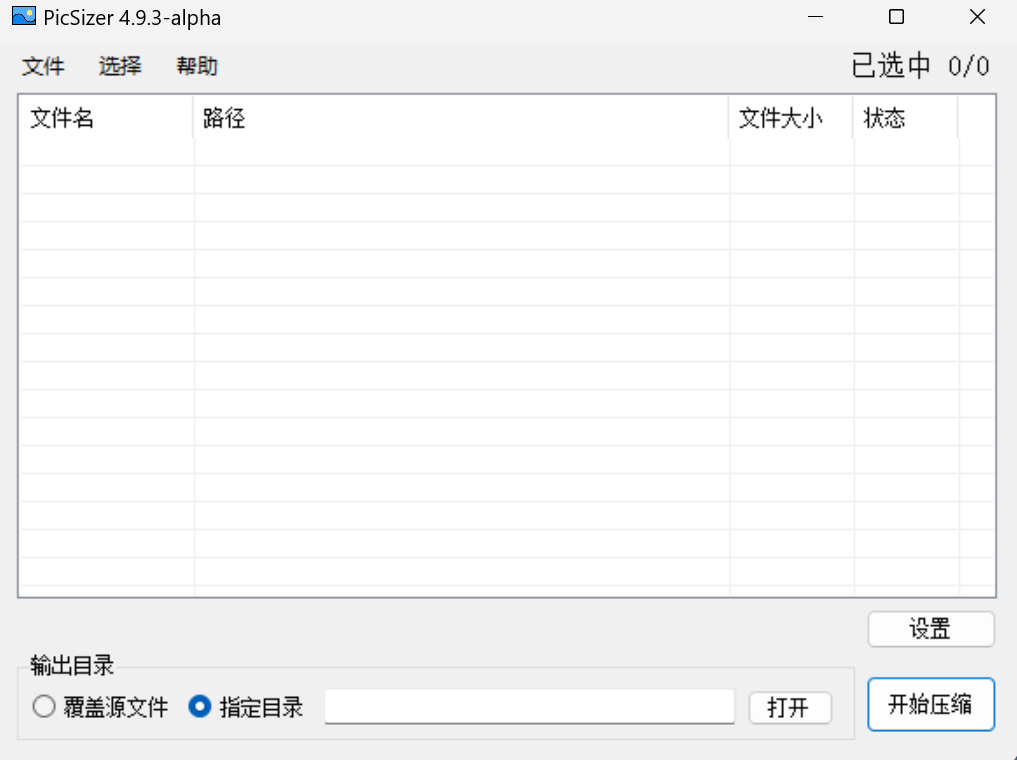Select the 指定目录 radio option
Image resolution: width=1017 pixels, height=760 pixels.
[x=246, y=707]
